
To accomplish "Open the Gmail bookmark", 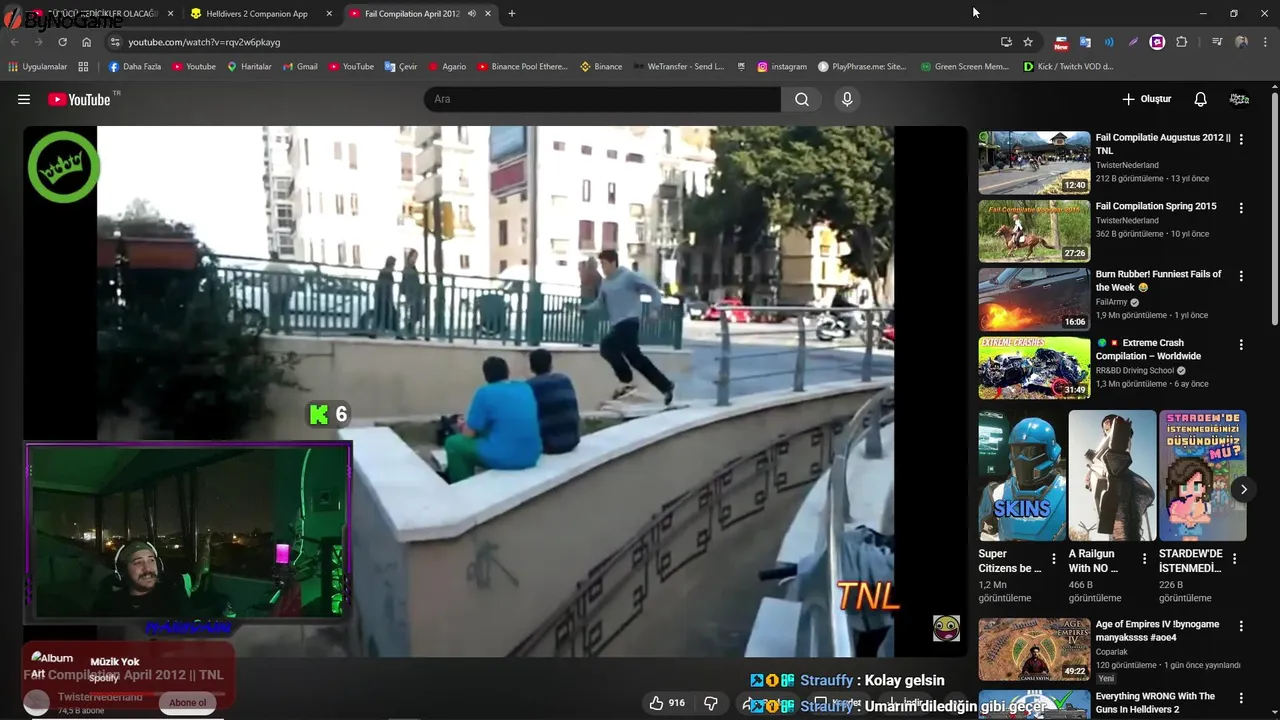I will (300, 67).
